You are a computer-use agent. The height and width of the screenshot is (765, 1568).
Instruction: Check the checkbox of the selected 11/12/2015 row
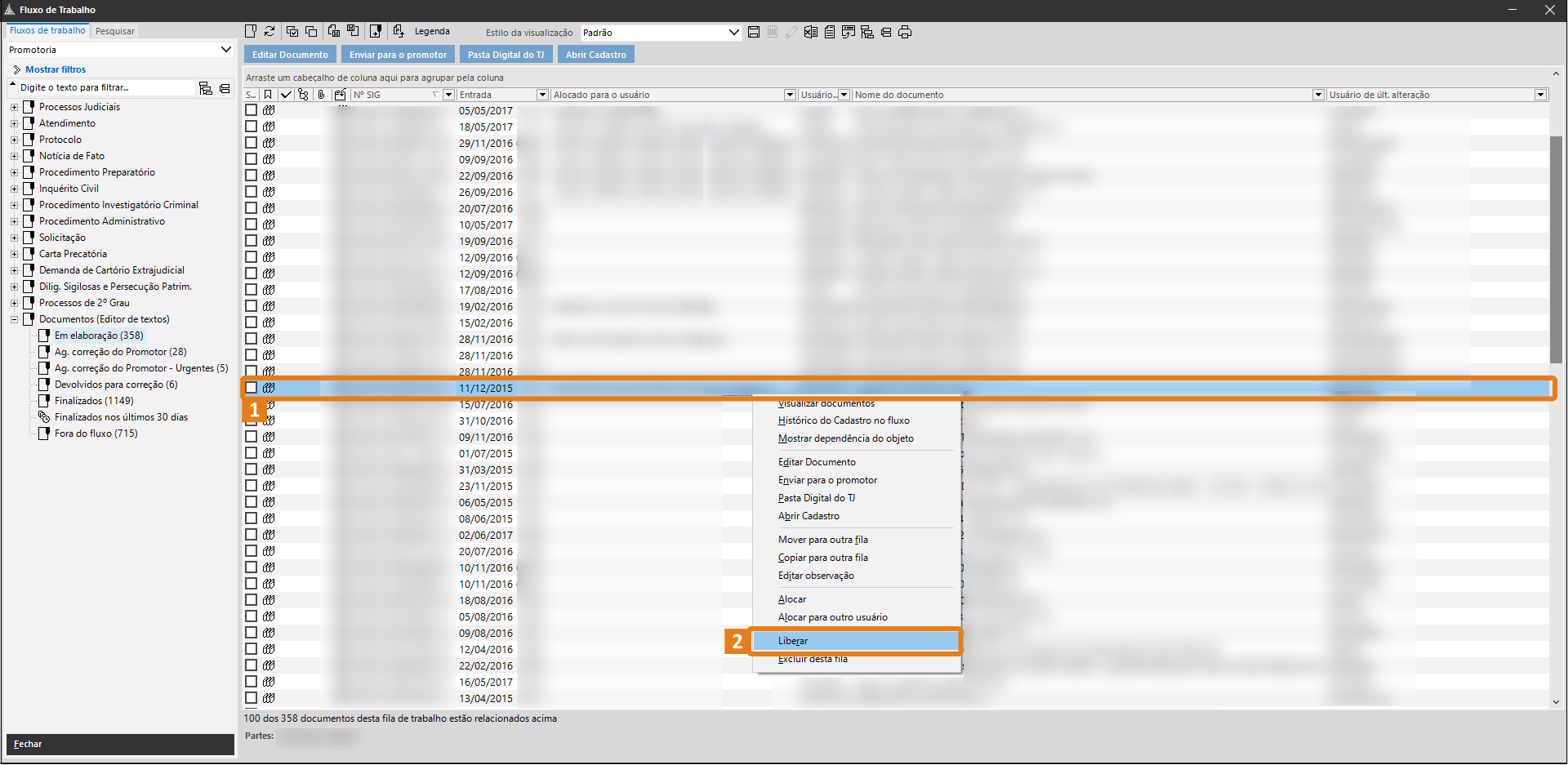point(251,388)
